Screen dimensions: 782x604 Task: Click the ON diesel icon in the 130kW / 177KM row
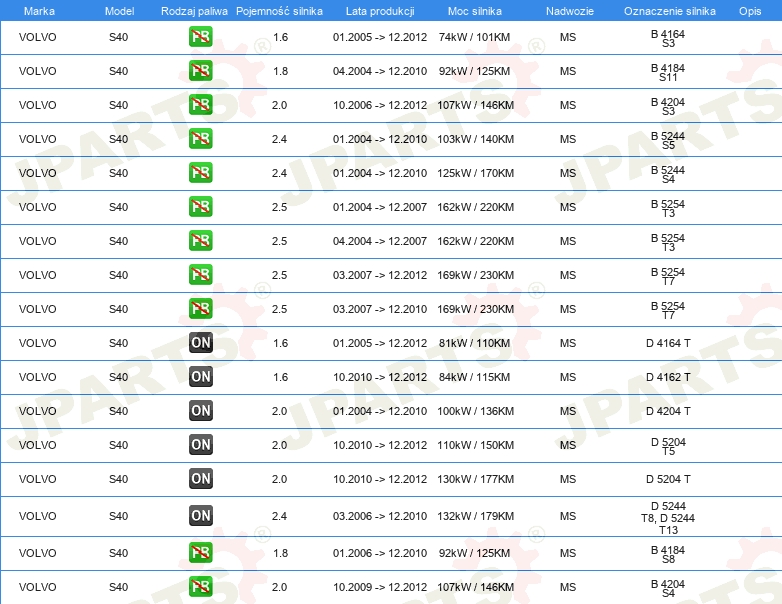200,478
